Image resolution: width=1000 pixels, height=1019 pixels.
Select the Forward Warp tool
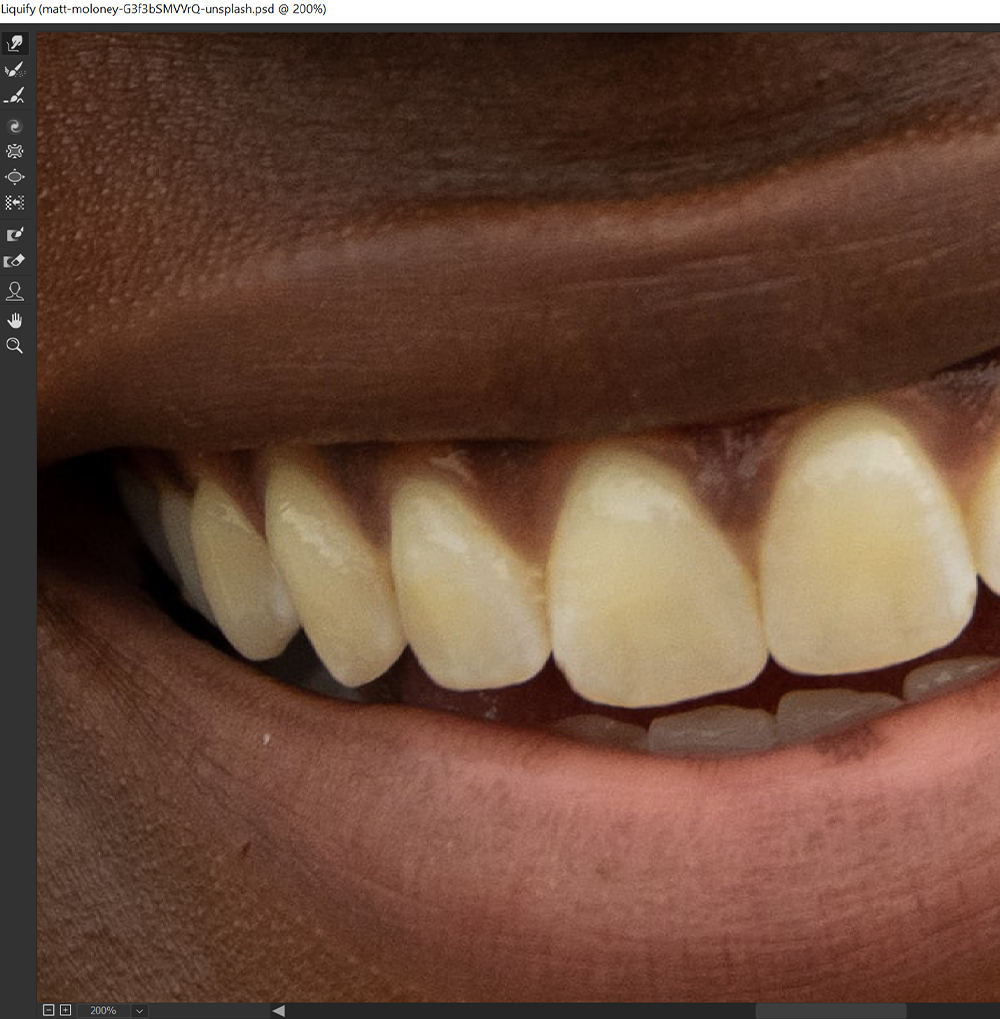14,44
